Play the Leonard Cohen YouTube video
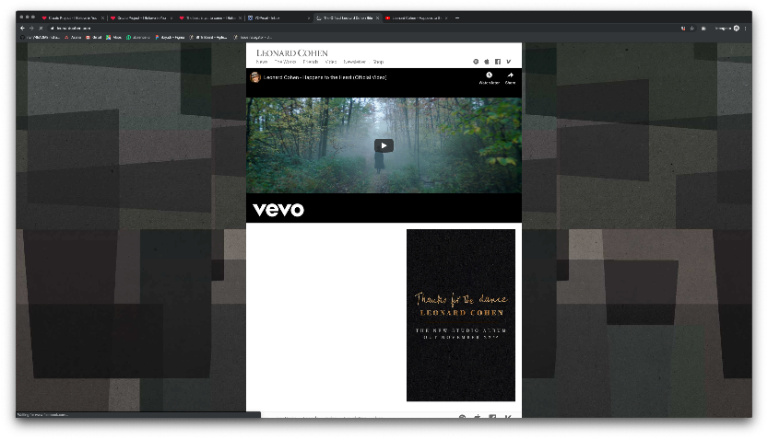Screen dimensions: 768x439 click(x=384, y=146)
